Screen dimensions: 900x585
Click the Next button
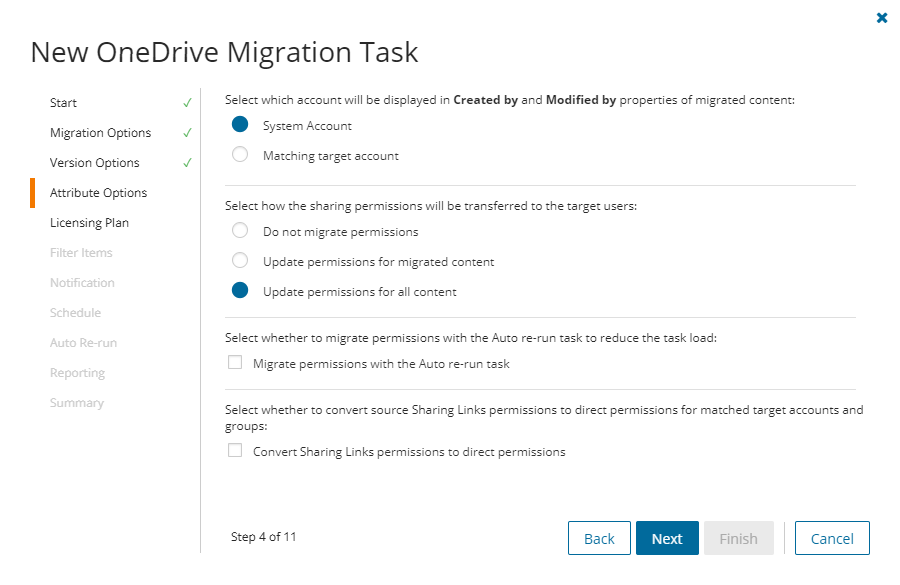[667, 538]
